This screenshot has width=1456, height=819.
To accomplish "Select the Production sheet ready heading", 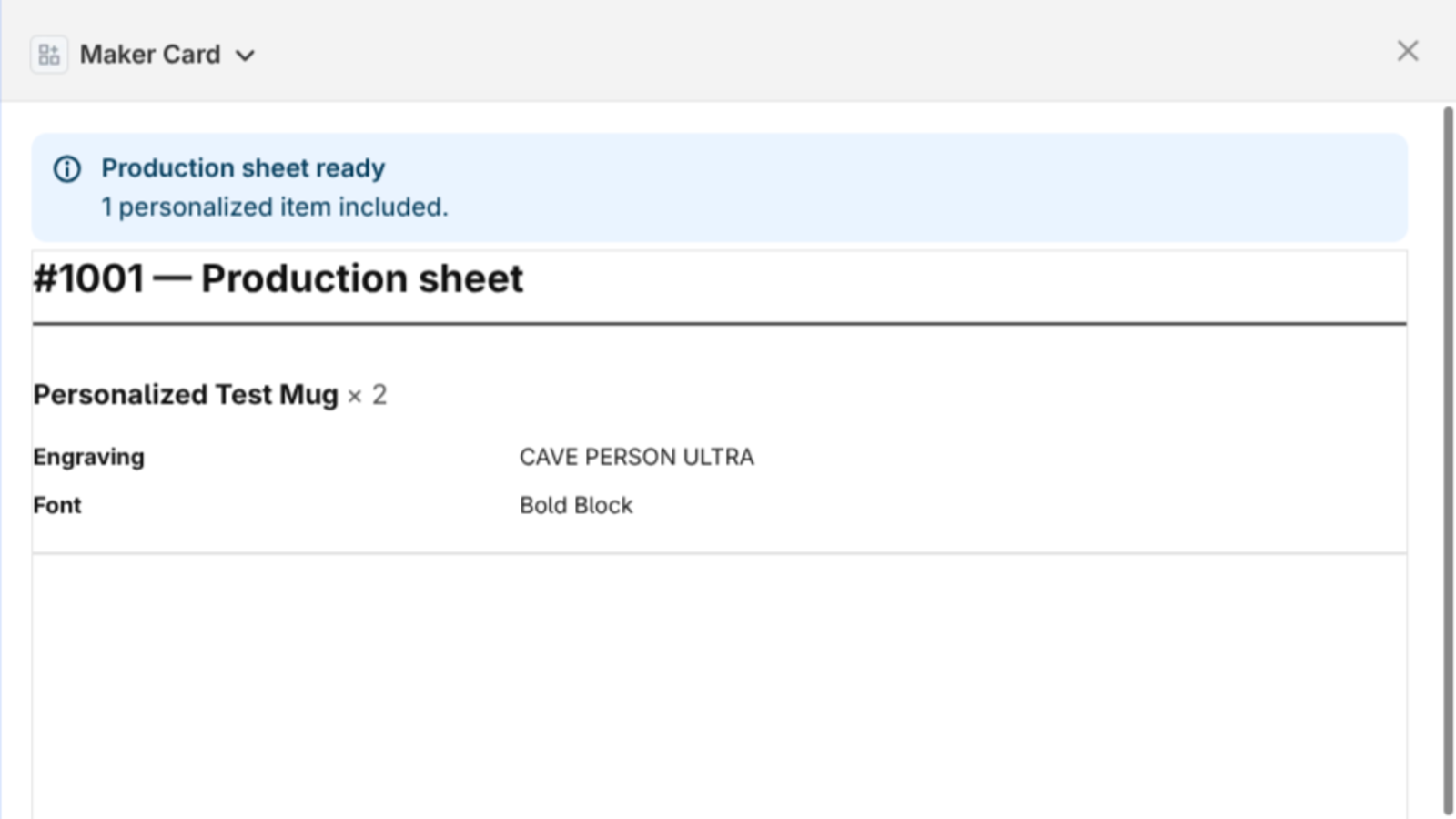I will click(243, 168).
